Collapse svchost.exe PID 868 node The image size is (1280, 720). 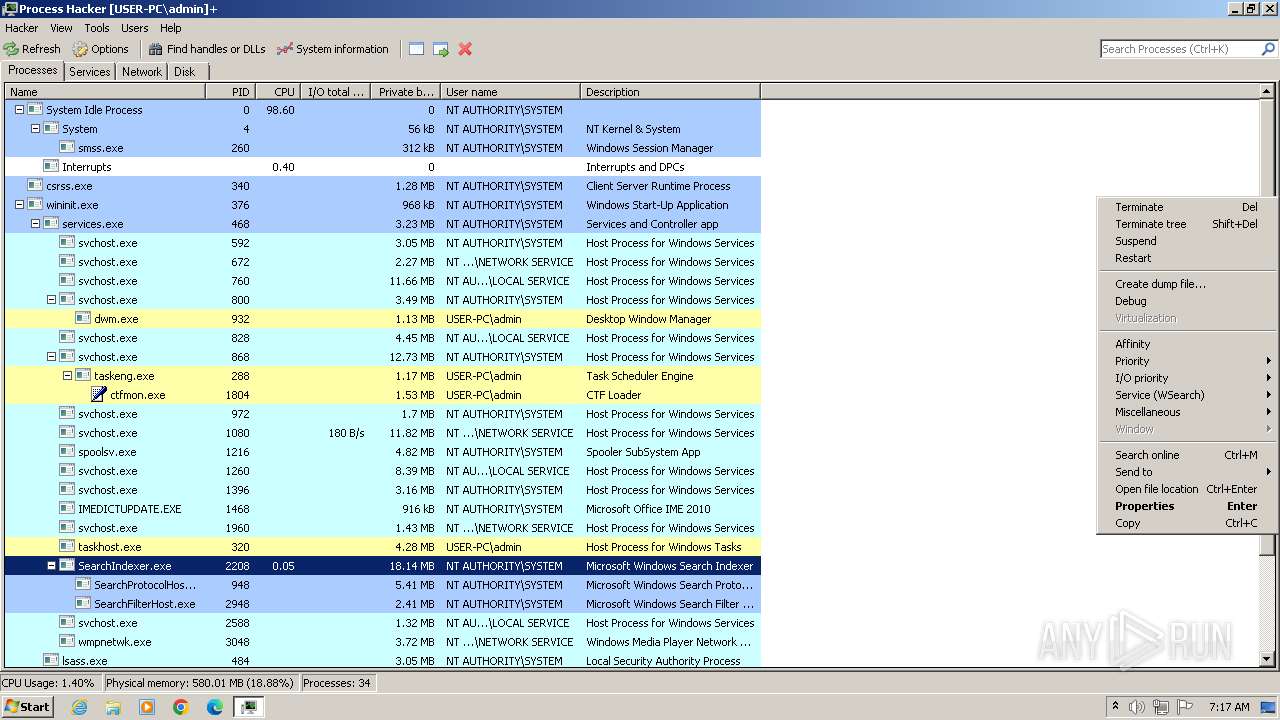coord(51,357)
